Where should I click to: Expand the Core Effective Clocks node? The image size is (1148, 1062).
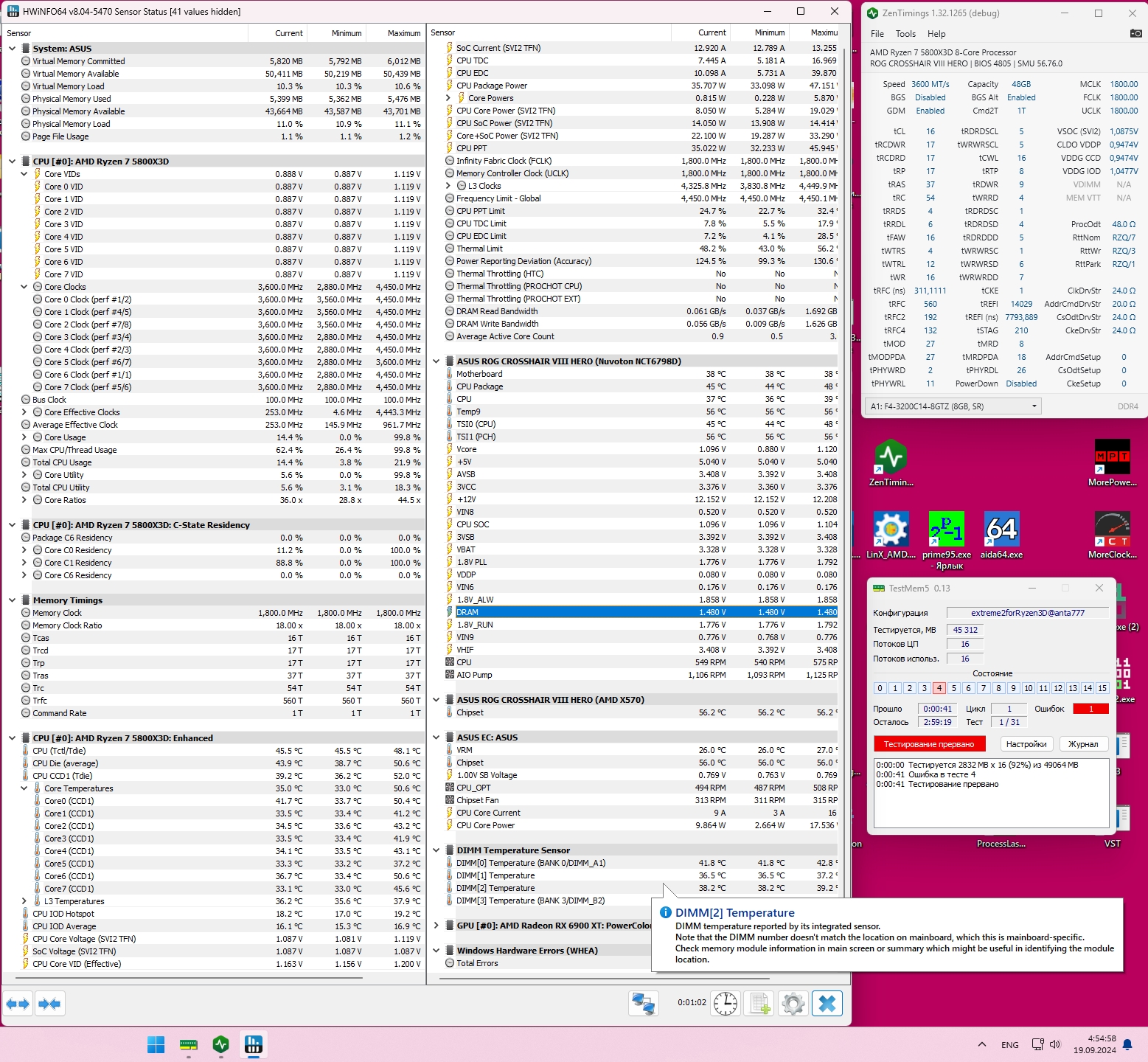tap(24, 412)
